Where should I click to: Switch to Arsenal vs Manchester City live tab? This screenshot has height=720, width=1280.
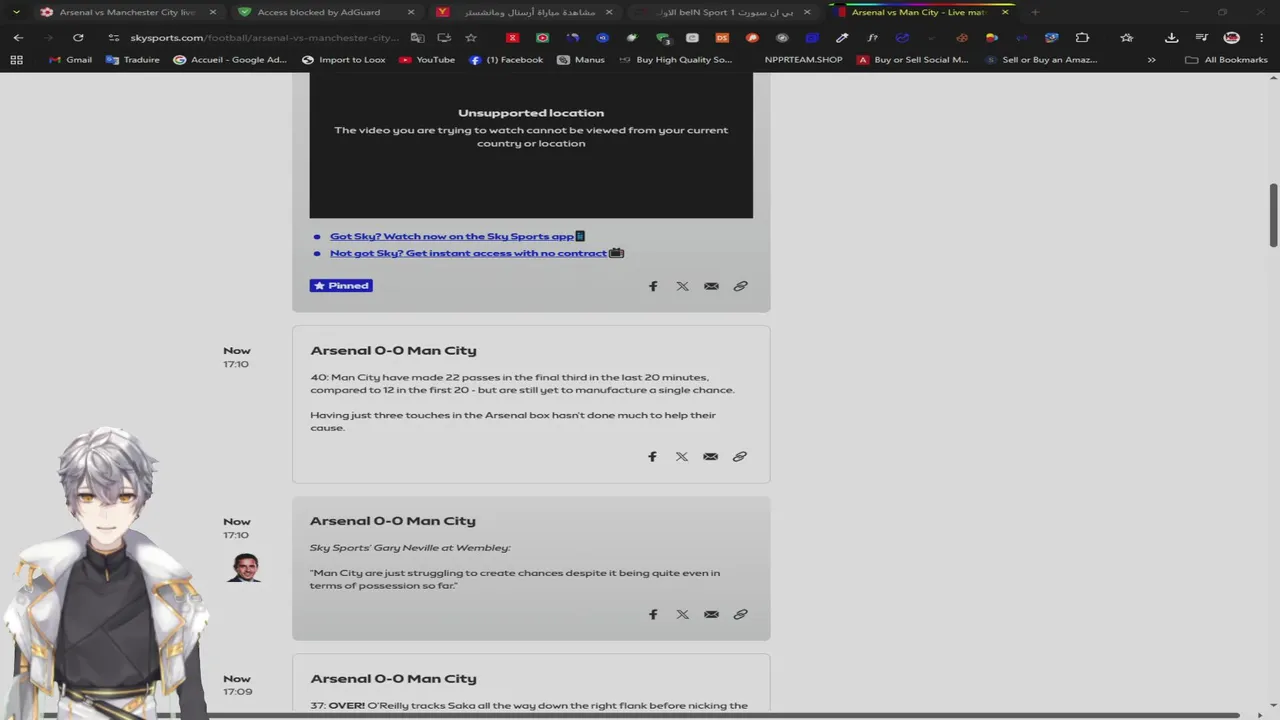click(x=127, y=12)
